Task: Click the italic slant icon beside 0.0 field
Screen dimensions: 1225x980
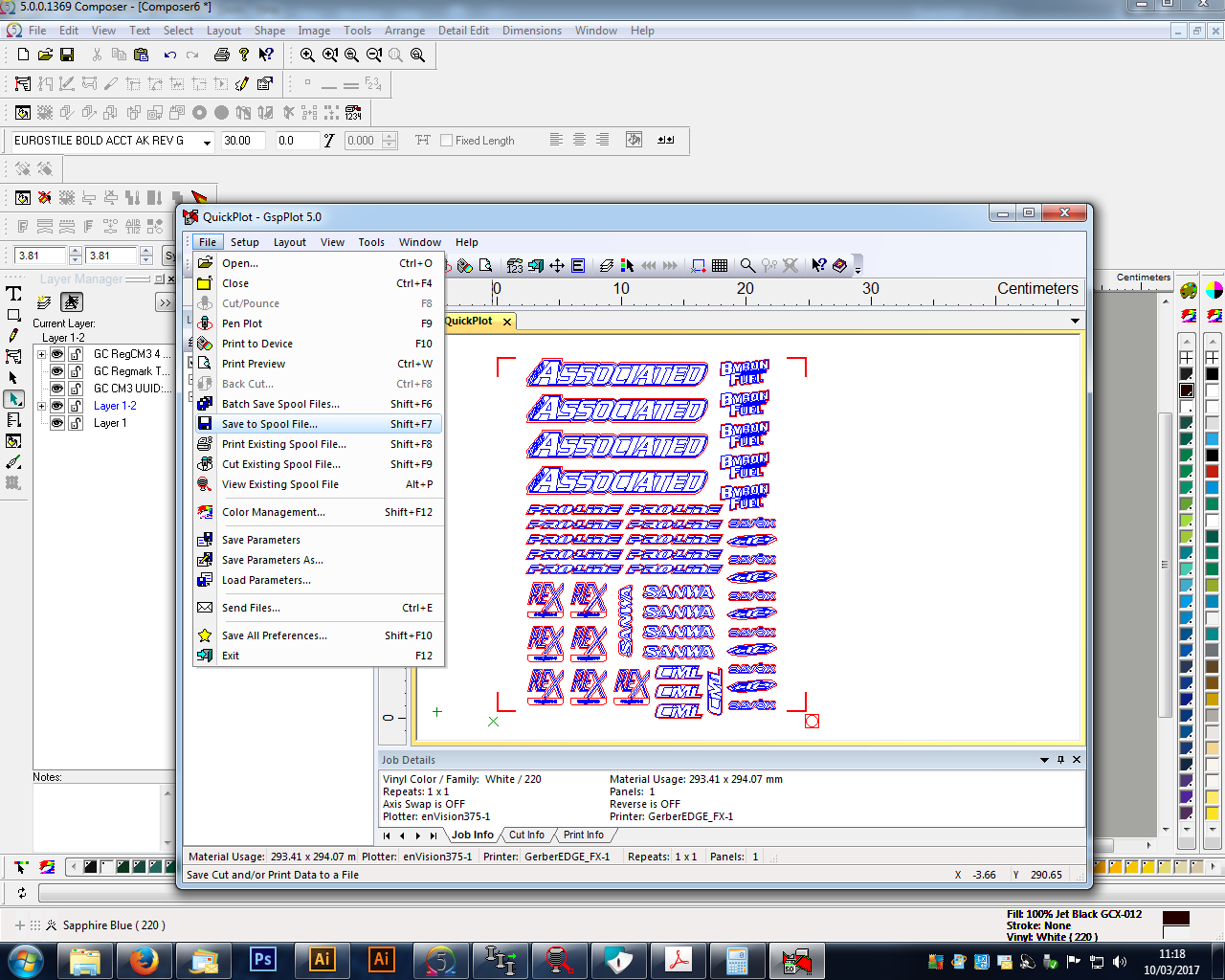Action: pos(329,140)
